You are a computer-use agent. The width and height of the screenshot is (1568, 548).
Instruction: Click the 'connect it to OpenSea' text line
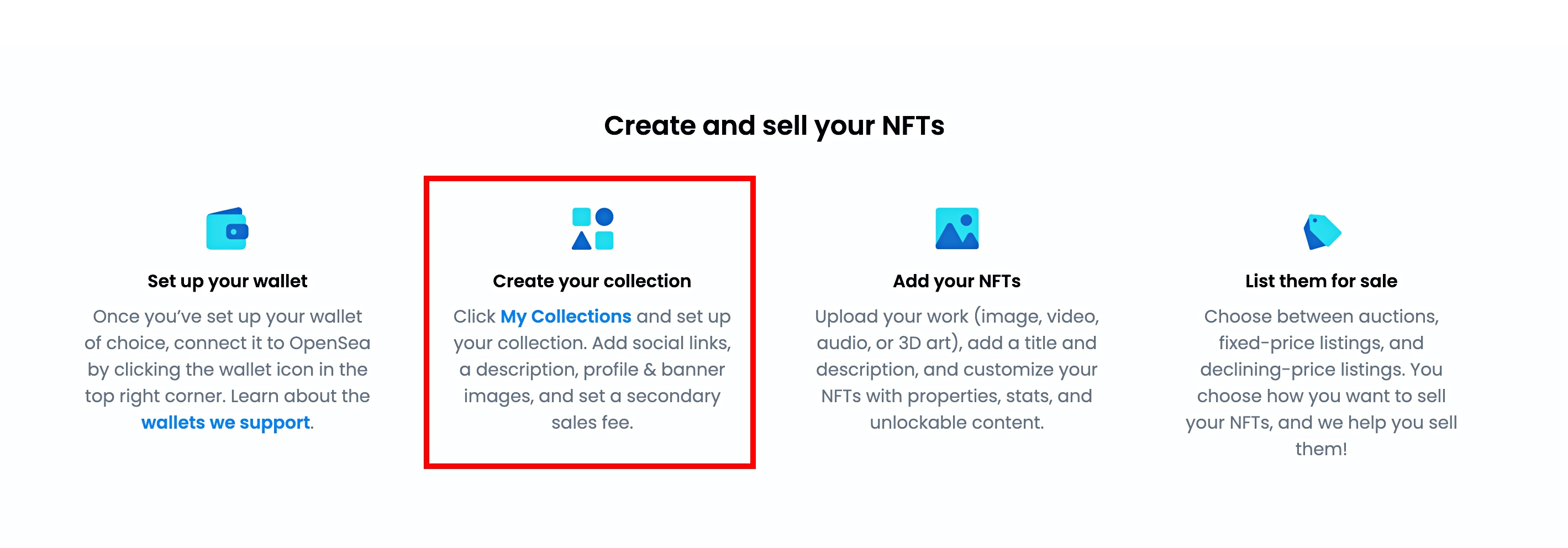[x=227, y=344]
